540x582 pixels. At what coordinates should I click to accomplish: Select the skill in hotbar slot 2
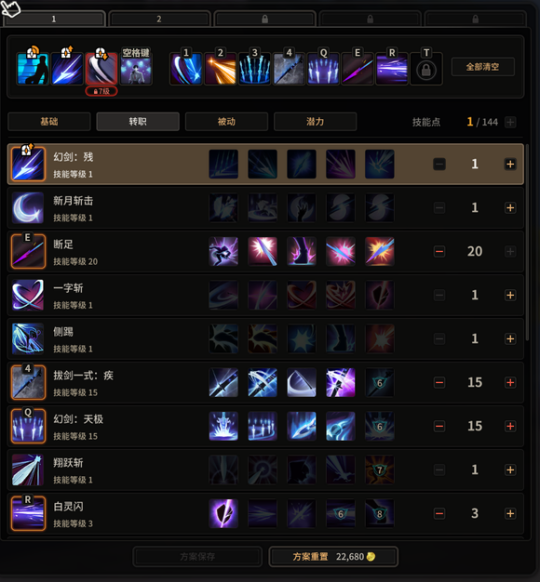220,69
